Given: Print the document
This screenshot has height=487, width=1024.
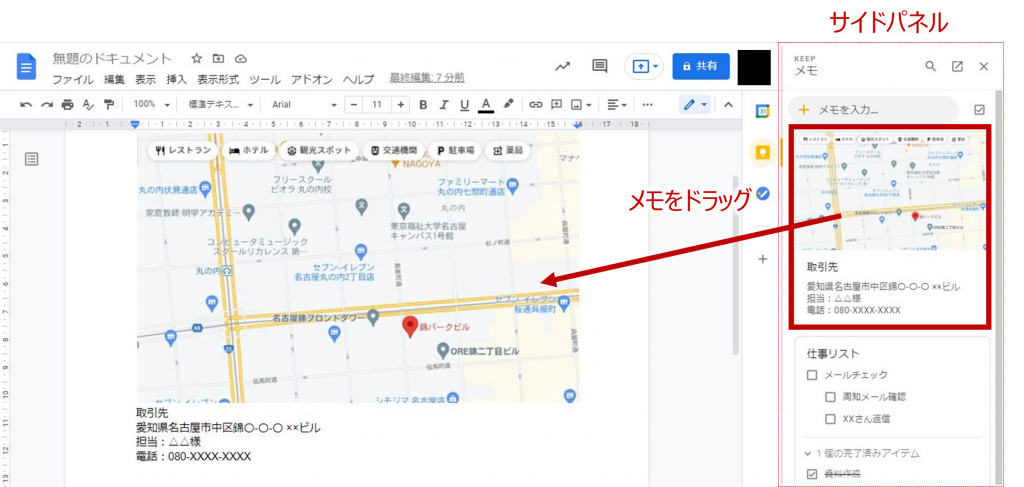Looking at the screenshot, I should click(x=67, y=104).
